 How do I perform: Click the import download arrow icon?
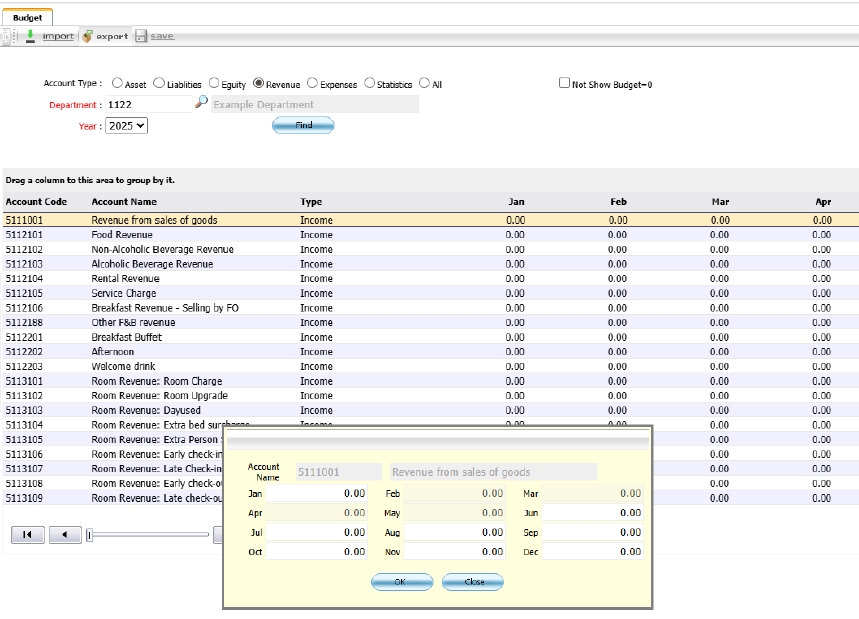point(30,36)
